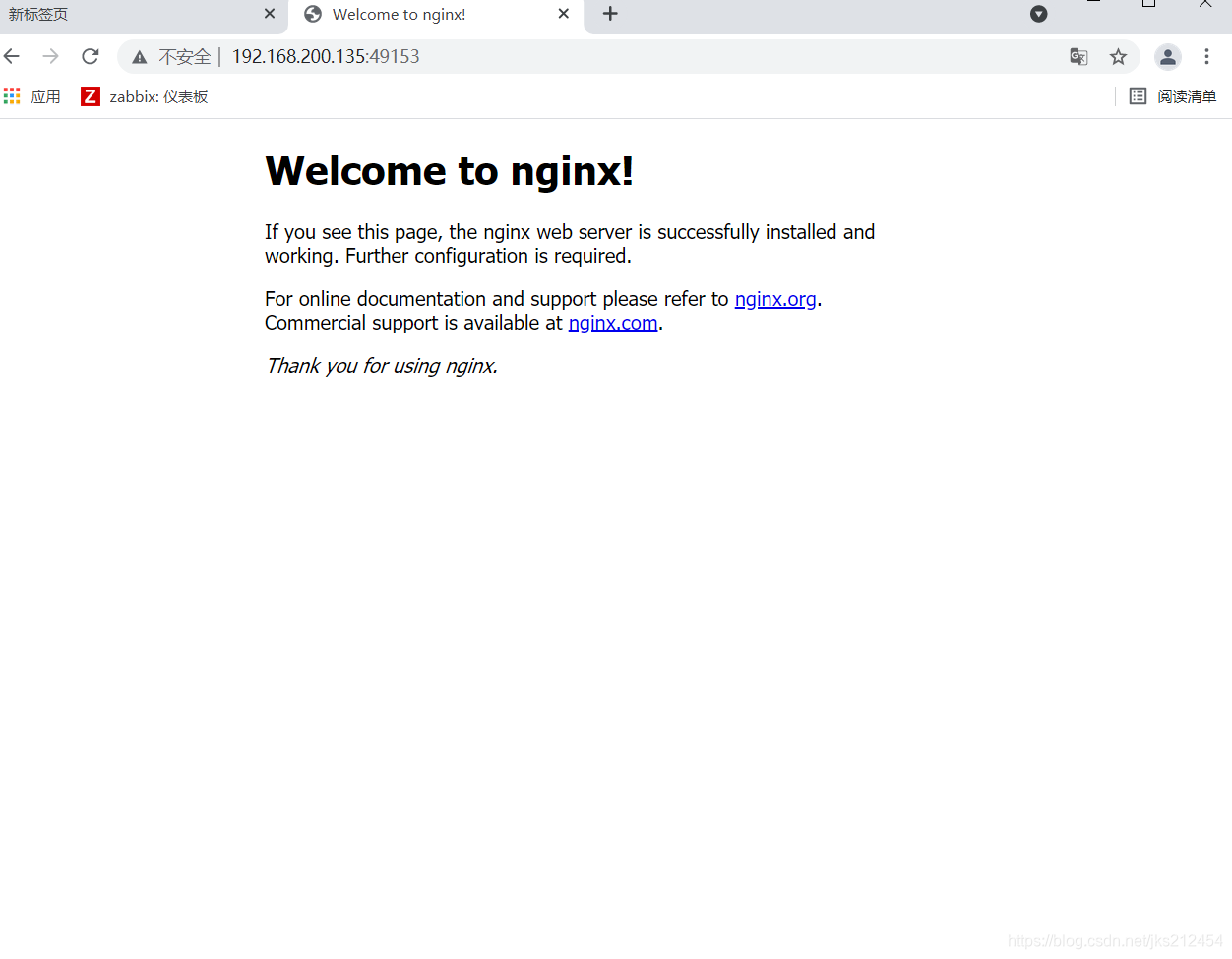Open Chrome's three-dot menu
Viewport: 1232px width, 959px height.
(x=1206, y=57)
